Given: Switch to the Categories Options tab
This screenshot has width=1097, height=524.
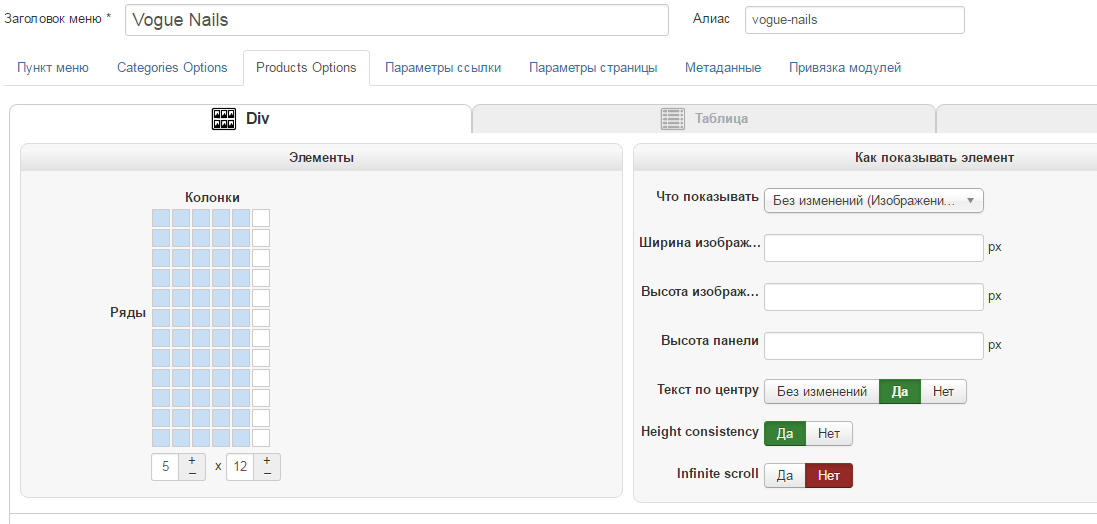Looking at the screenshot, I should click(x=172, y=68).
